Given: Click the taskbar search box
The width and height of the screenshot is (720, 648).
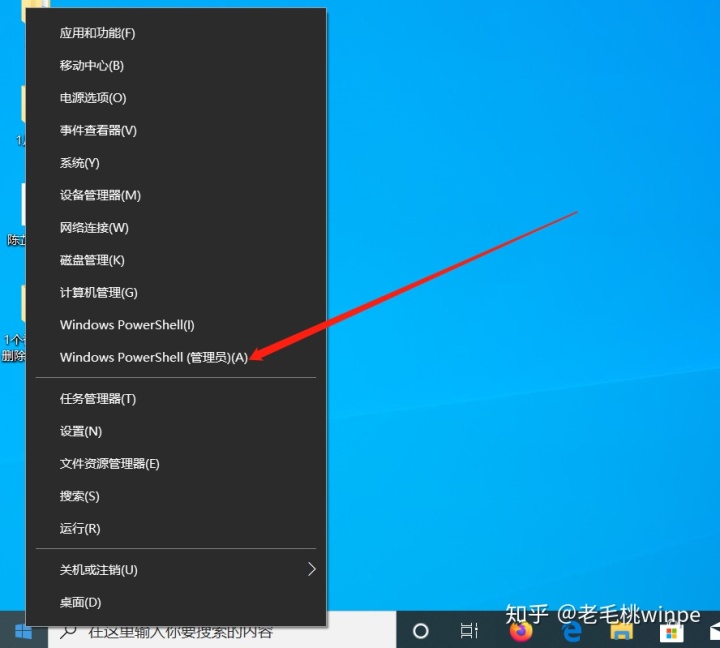Looking at the screenshot, I should (222, 631).
